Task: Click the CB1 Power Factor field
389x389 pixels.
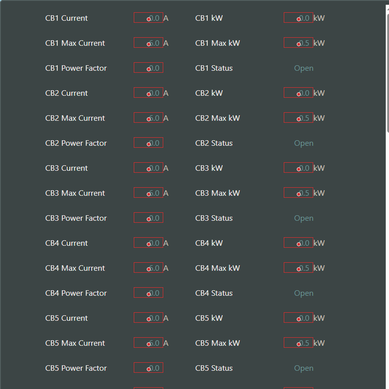Action: 148,68
